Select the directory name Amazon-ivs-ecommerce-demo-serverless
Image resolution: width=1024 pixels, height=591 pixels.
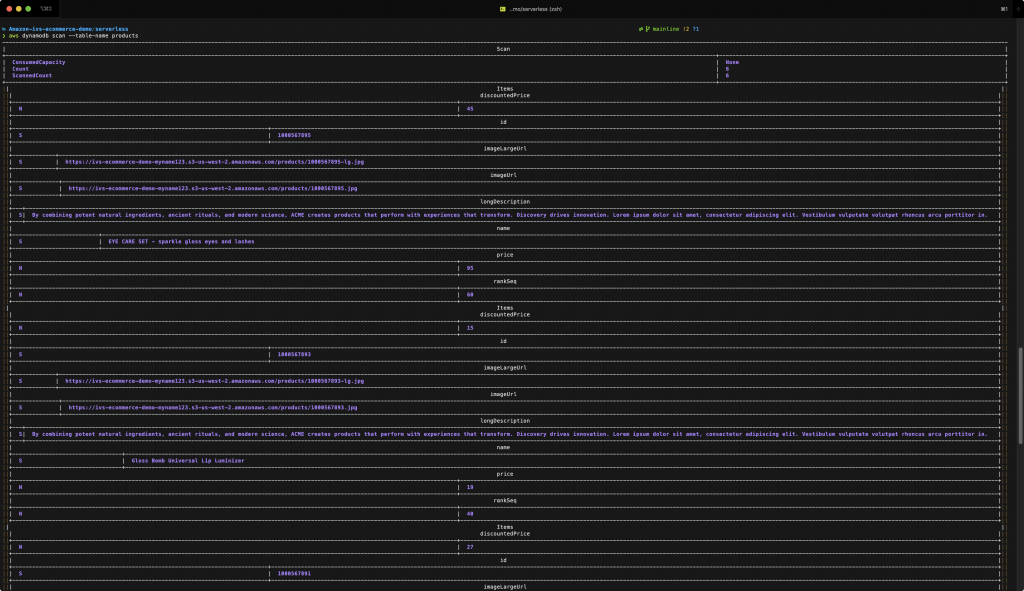[x=70, y=29]
